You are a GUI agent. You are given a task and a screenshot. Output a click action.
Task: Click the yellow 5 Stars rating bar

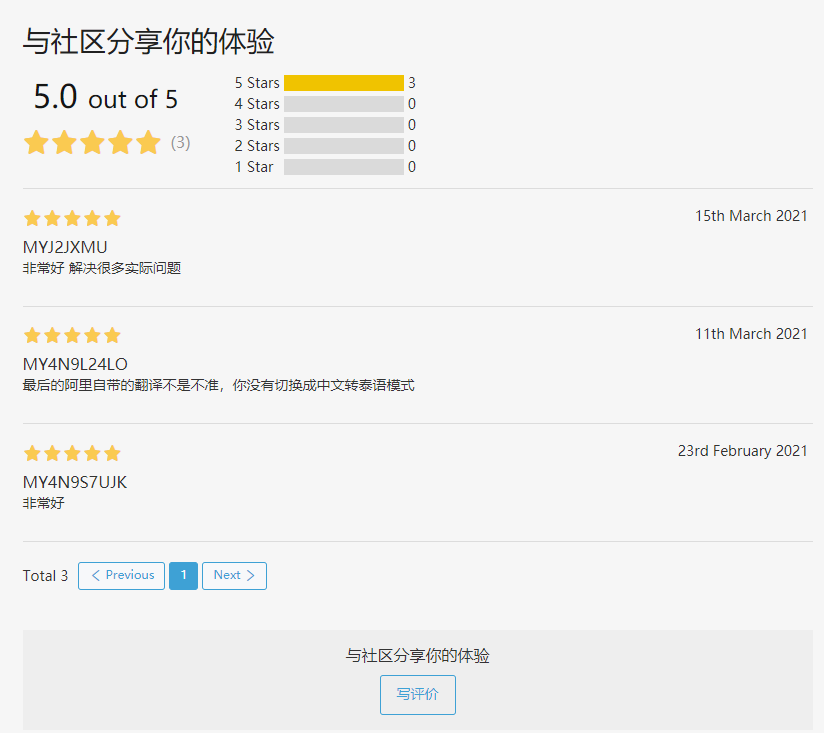coord(344,83)
